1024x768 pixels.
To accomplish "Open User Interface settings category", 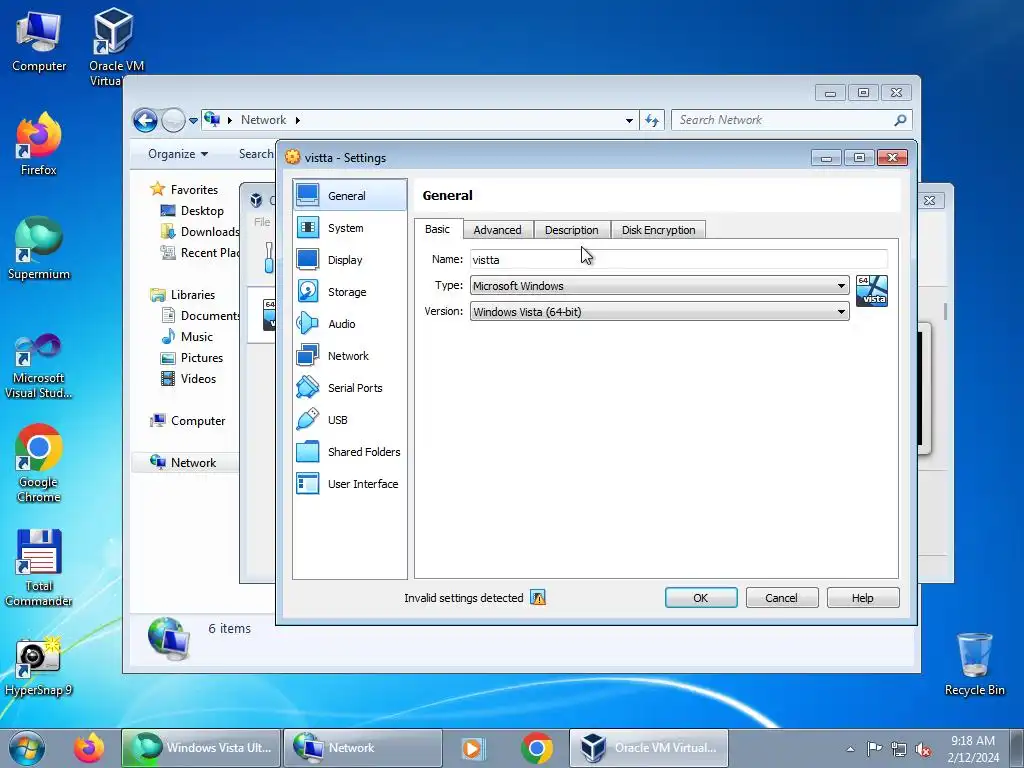I will (349, 484).
